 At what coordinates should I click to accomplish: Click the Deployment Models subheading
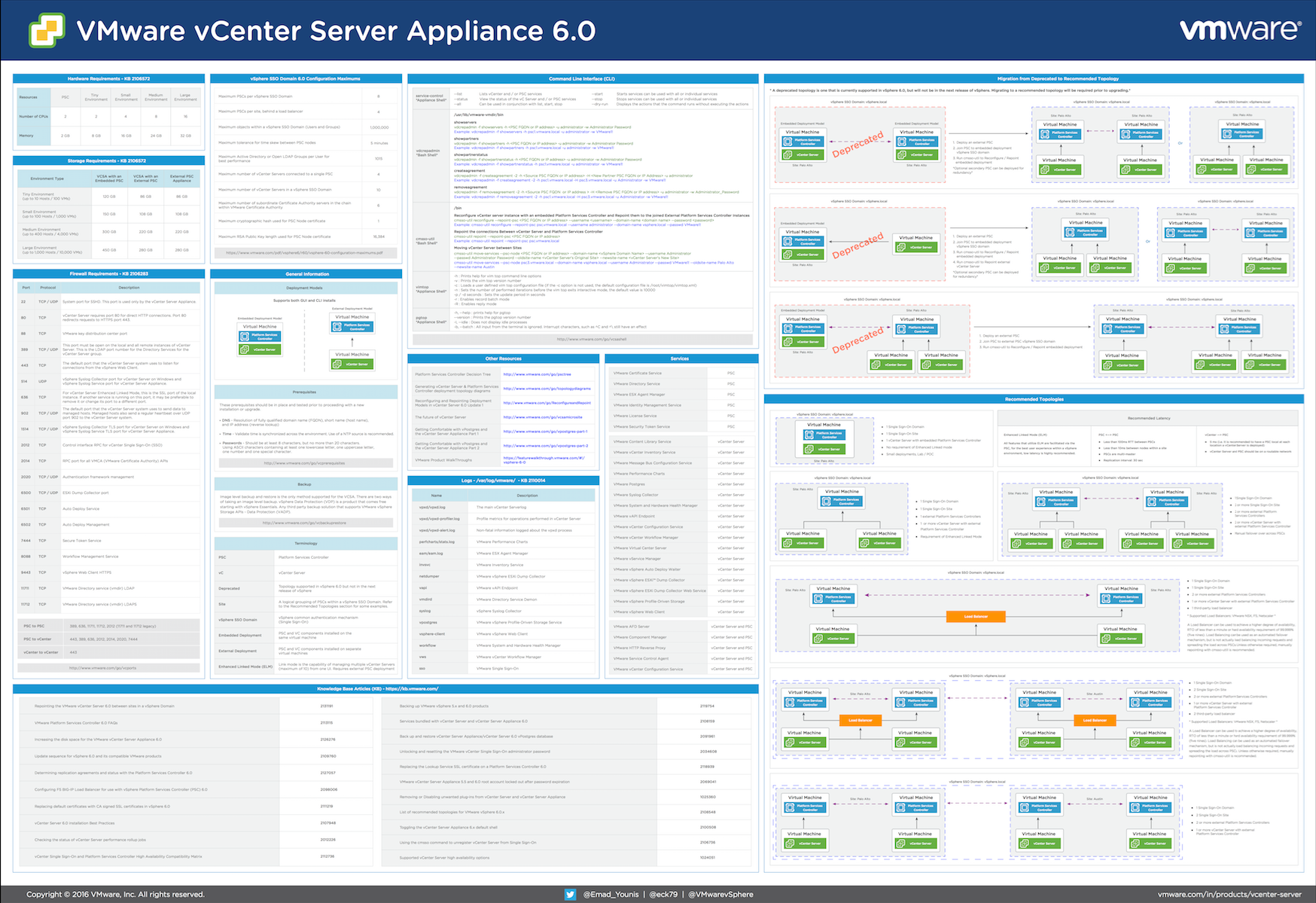305,288
